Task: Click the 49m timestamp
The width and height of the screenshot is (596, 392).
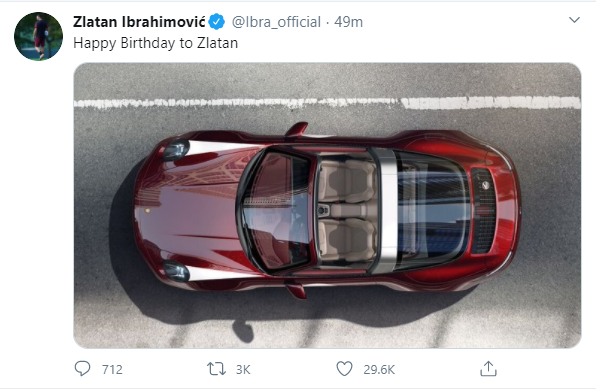Action: 349,22
